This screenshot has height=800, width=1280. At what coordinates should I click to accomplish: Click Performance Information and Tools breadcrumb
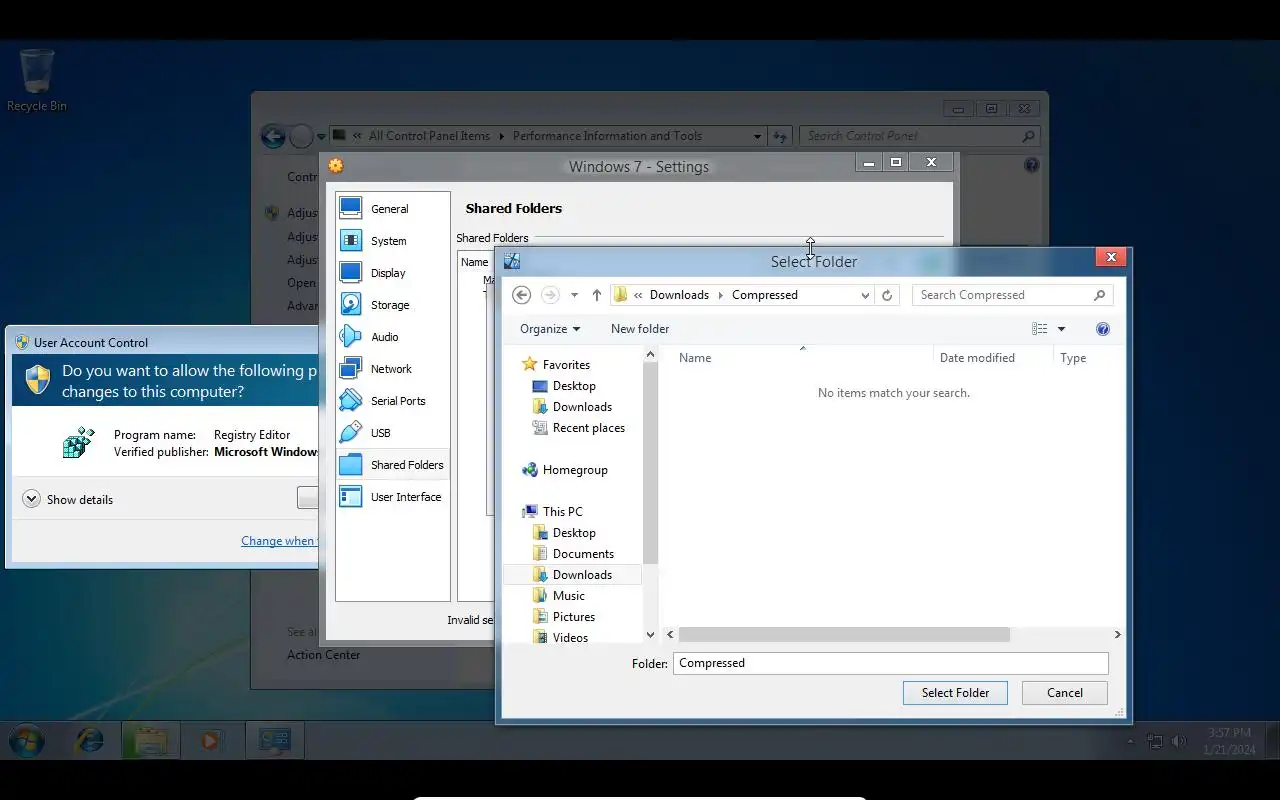coord(607,137)
